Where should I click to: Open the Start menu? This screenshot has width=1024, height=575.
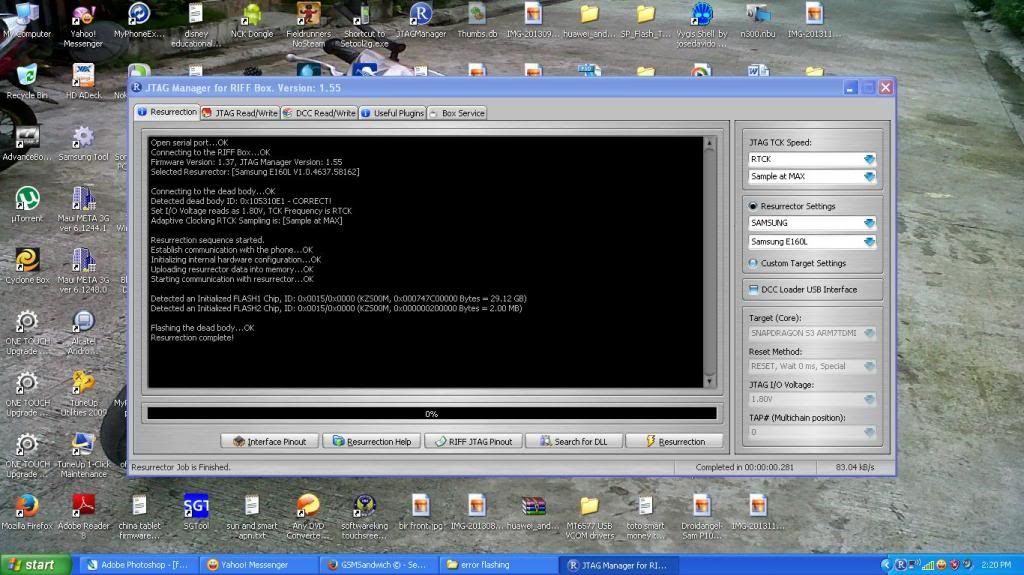click(x=35, y=565)
